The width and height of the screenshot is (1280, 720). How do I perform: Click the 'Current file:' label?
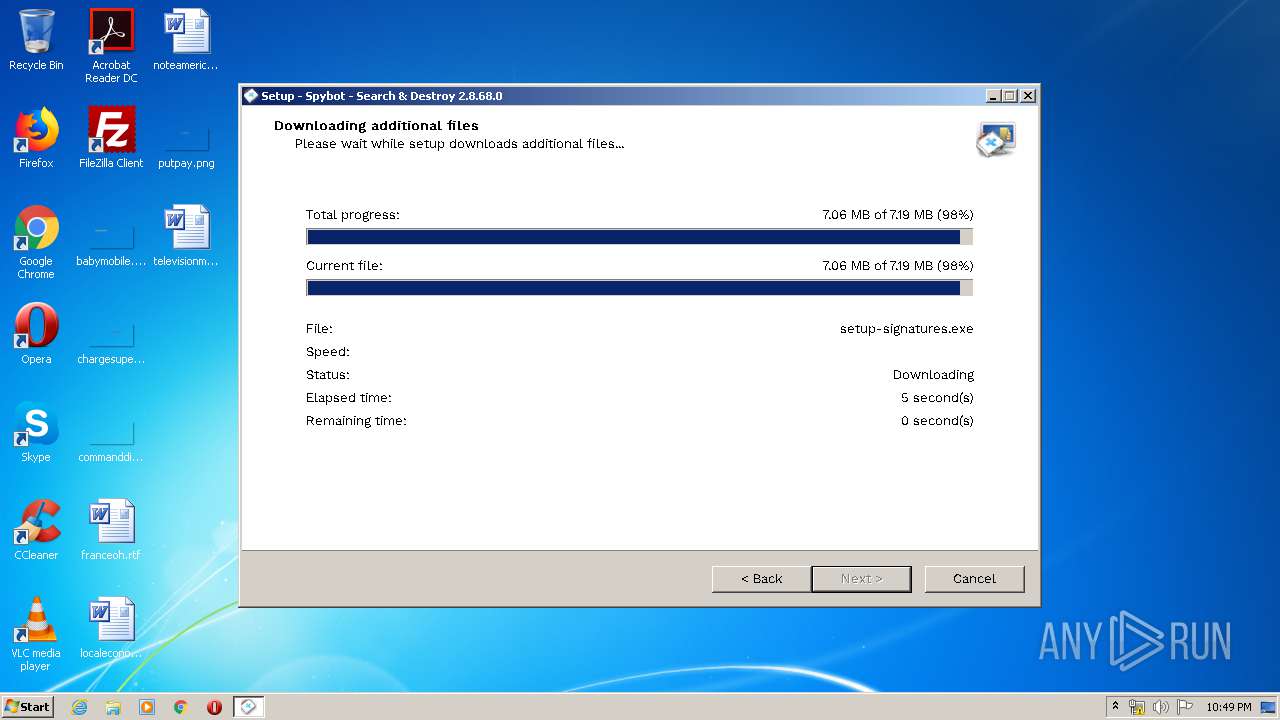(344, 266)
